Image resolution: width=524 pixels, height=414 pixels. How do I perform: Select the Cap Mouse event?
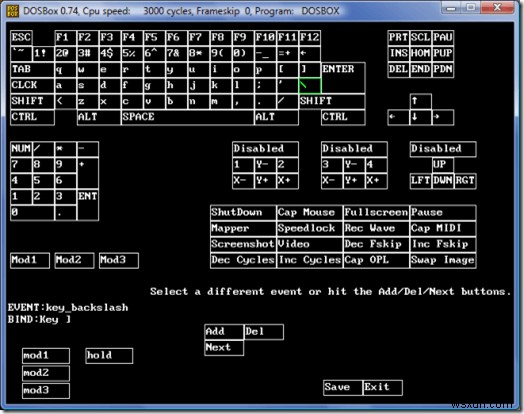[x=309, y=213]
